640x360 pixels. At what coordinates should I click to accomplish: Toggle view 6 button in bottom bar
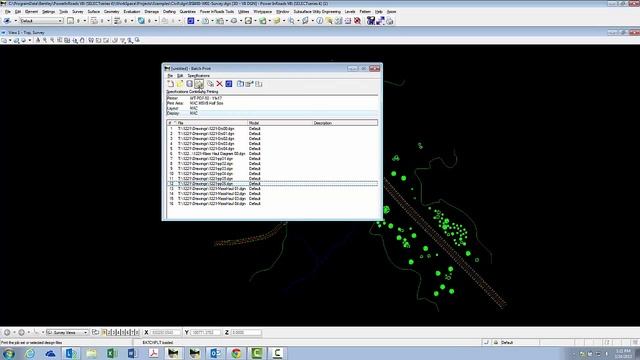tap(128, 332)
